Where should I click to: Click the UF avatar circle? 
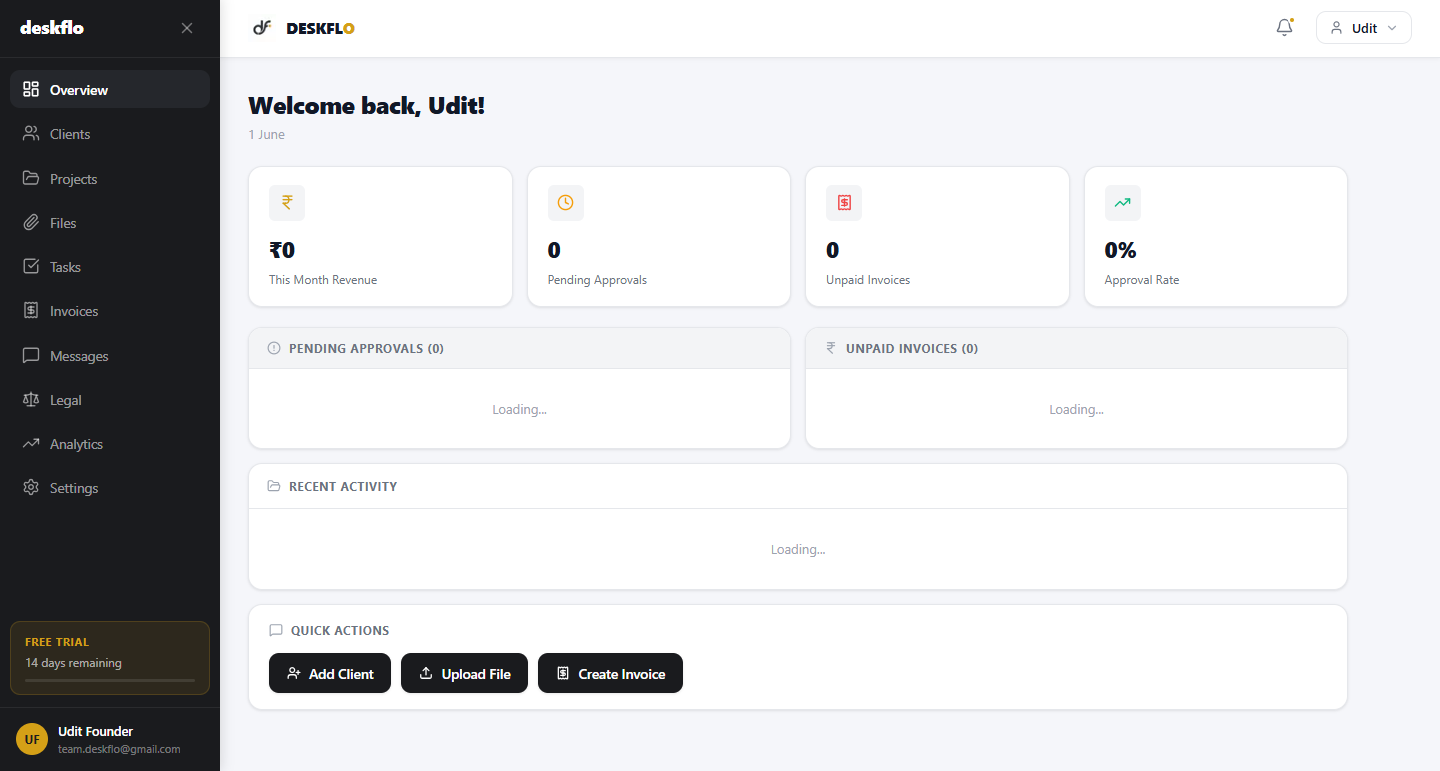click(x=32, y=739)
